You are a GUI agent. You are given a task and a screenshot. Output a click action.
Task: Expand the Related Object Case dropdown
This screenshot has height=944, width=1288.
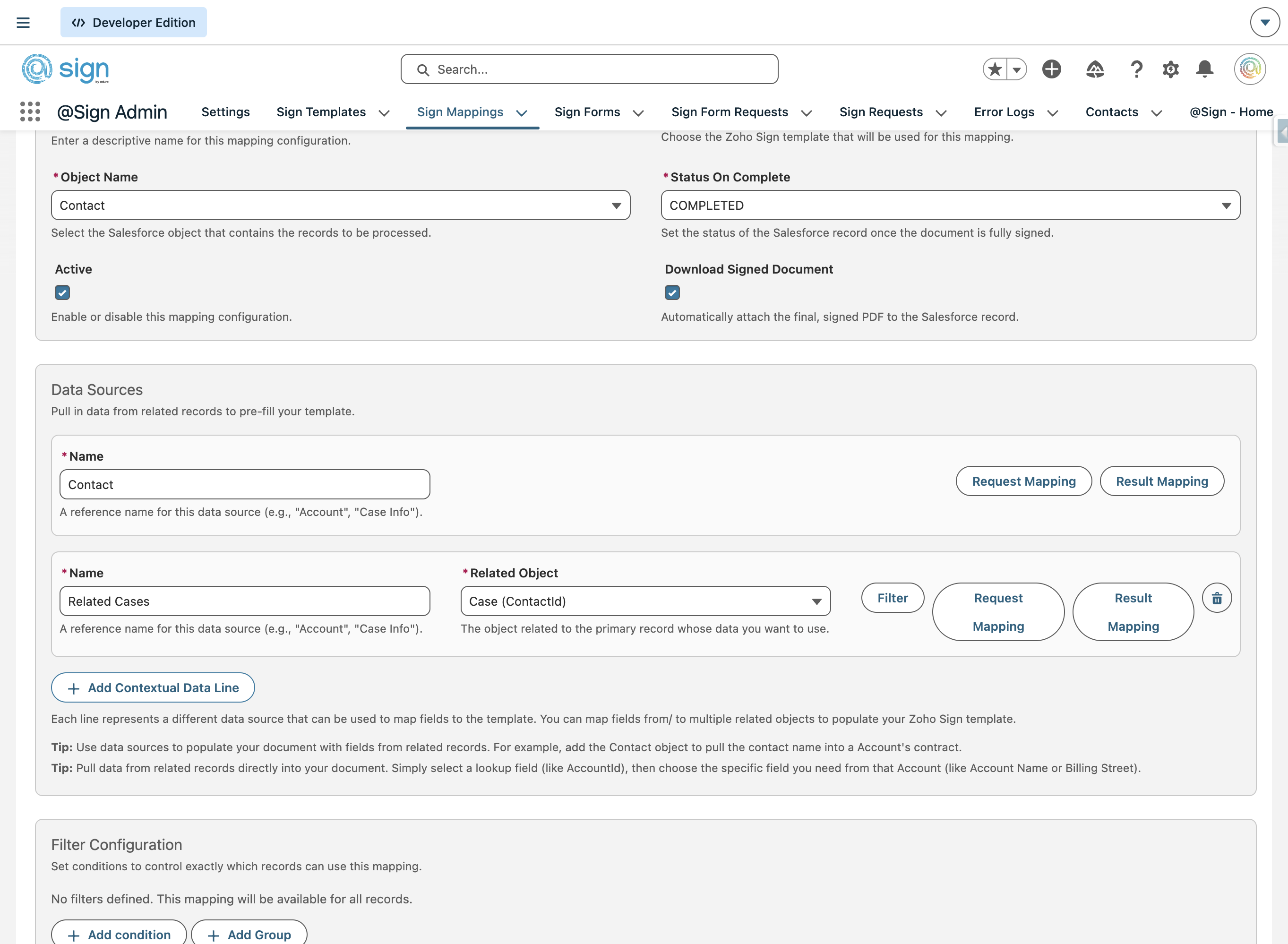(645, 601)
